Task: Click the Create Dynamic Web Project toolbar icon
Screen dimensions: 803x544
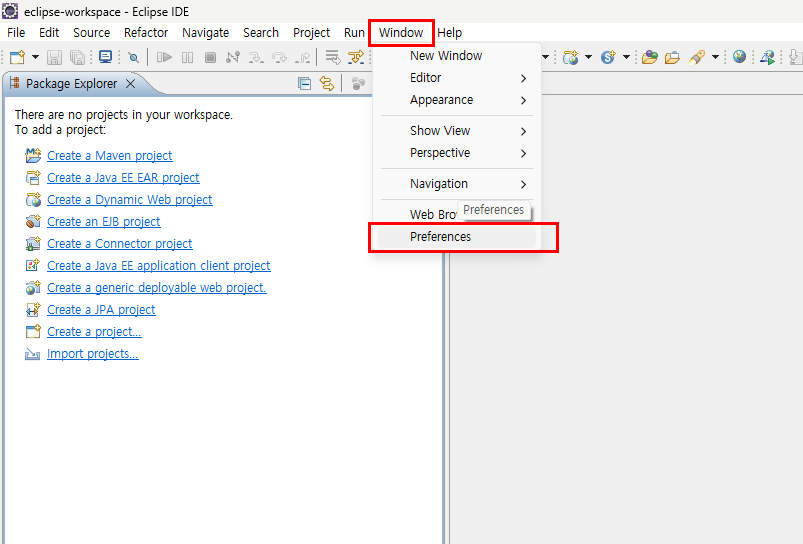Action: click(570, 57)
